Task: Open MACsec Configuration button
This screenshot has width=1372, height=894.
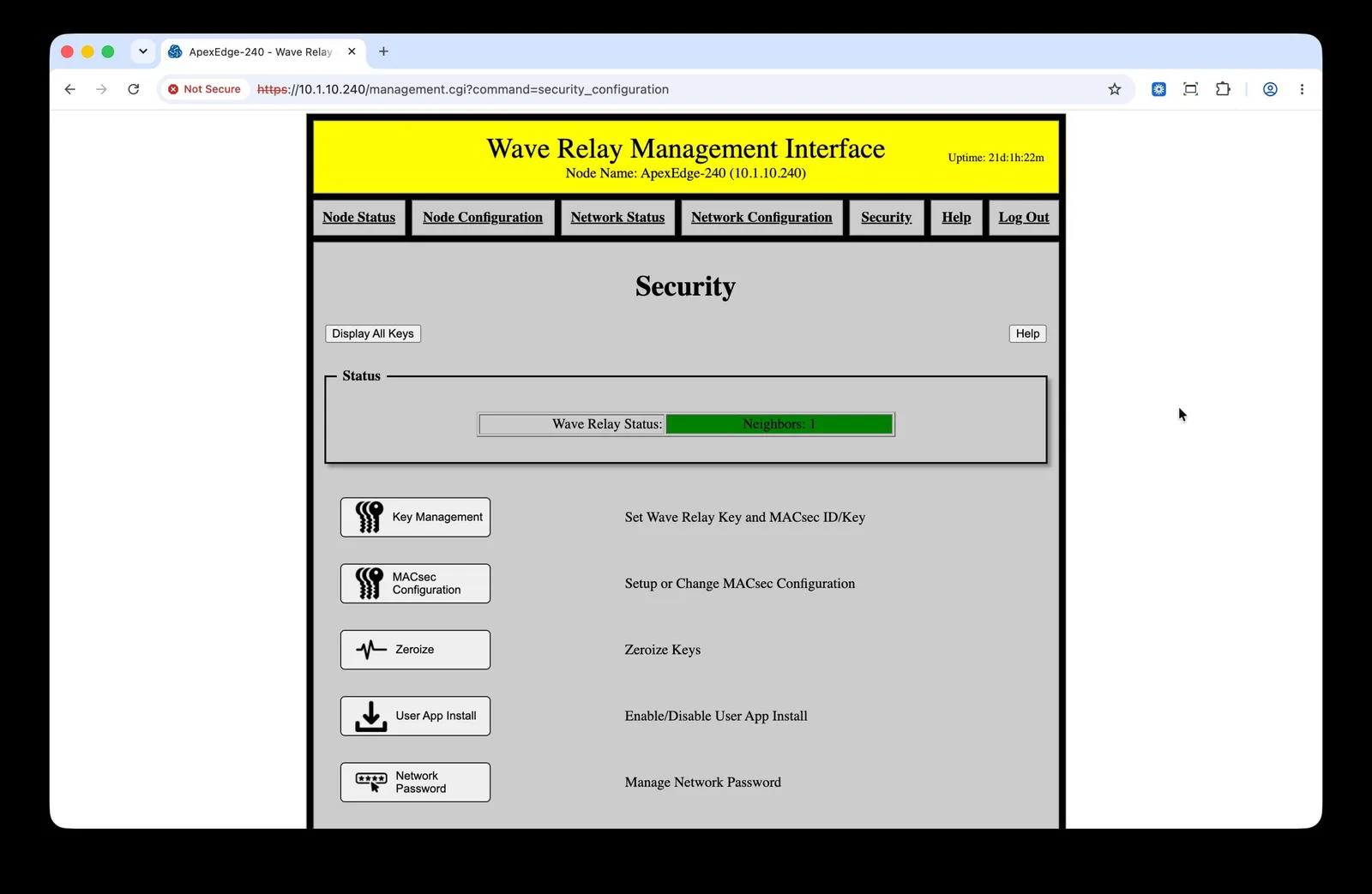Action: point(415,583)
